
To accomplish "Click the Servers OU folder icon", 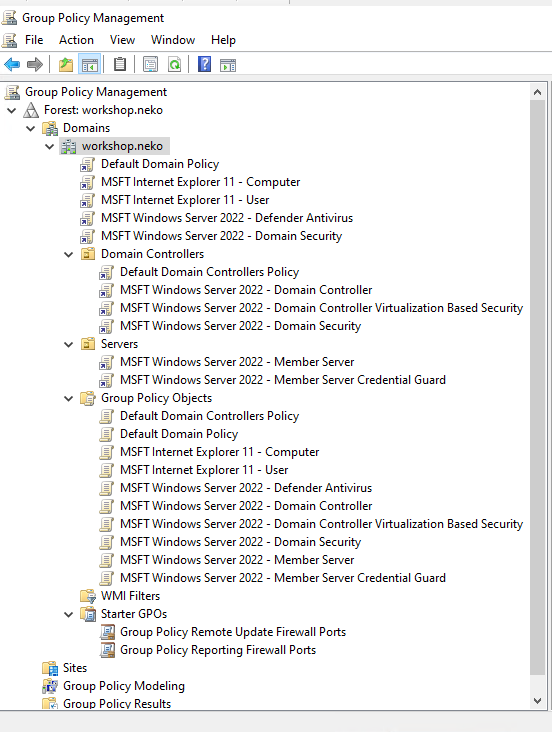I will [88, 344].
